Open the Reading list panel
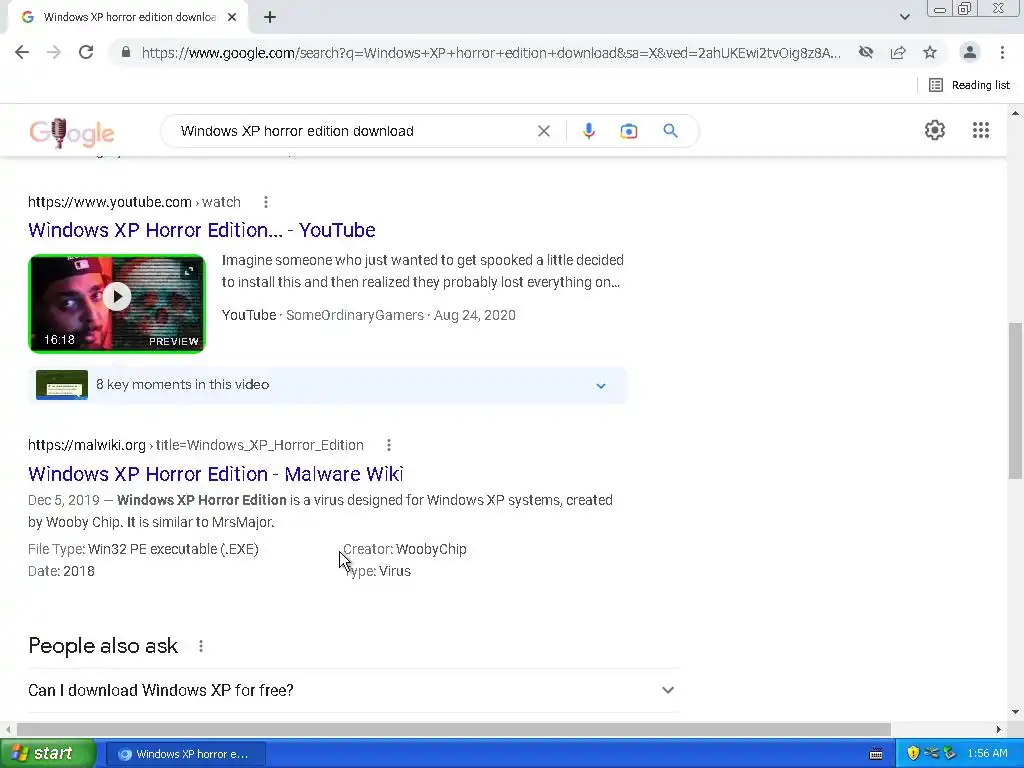Viewport: 1024px width, 768px height. (x=969, y=85)
